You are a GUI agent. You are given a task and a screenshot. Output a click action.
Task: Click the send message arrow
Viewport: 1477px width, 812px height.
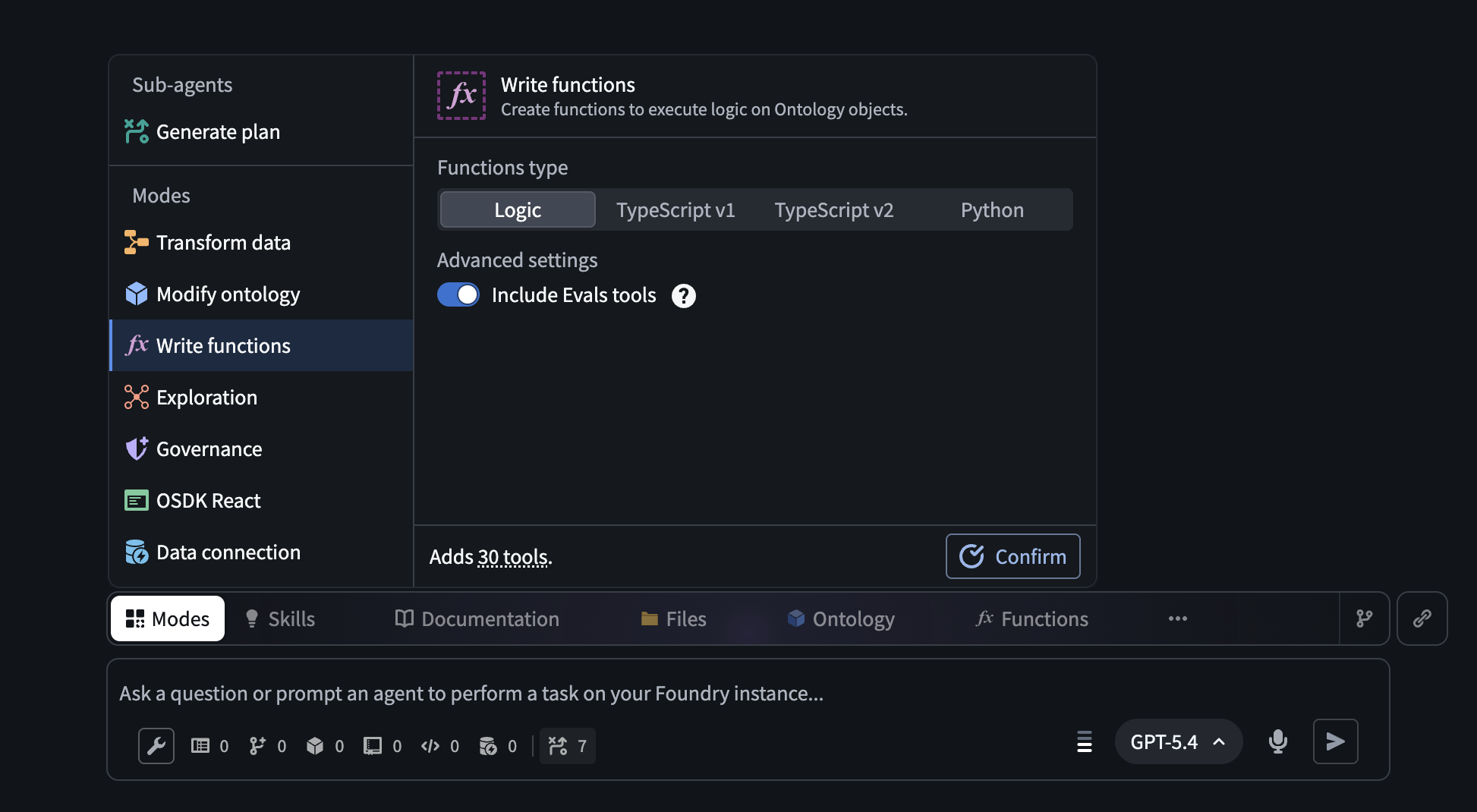pyautogui.click(x=1336, y=741)
